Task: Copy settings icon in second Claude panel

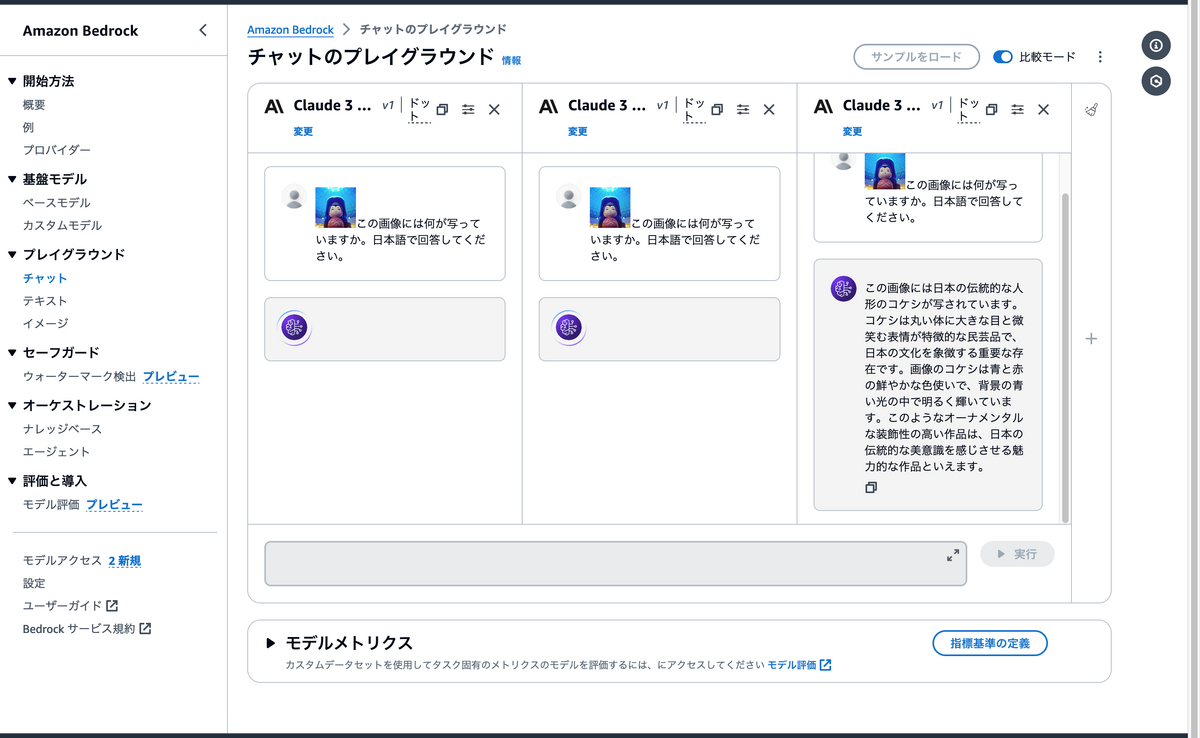Action: click(x=717, y=110)
